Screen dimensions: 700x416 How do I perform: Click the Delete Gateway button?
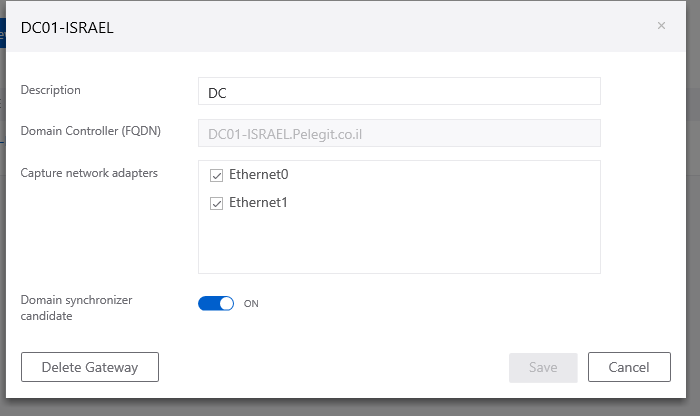coord(90,367)
